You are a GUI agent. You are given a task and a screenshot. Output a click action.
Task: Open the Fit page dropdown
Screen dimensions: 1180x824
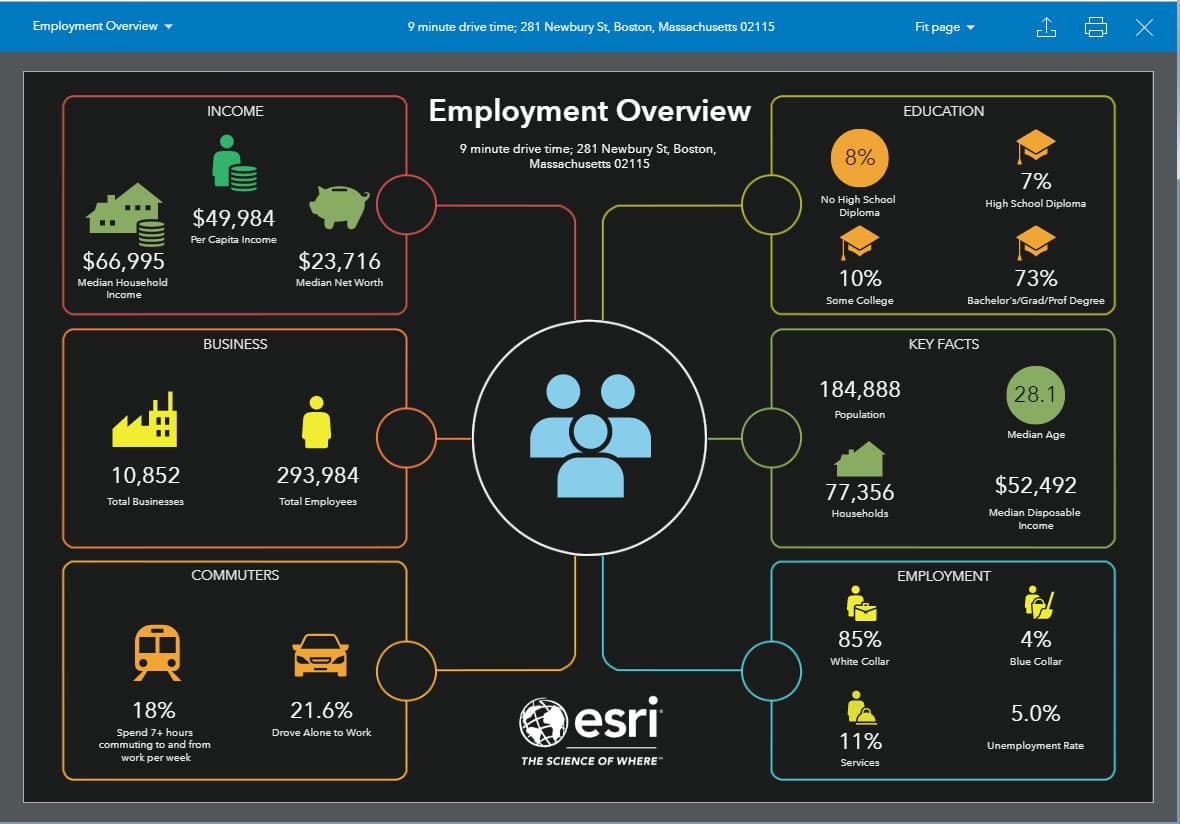[x=942, y=27]
